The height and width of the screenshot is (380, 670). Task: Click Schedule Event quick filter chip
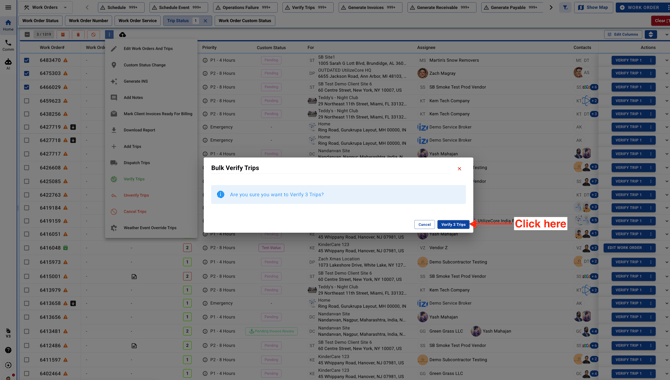(178, 7)
